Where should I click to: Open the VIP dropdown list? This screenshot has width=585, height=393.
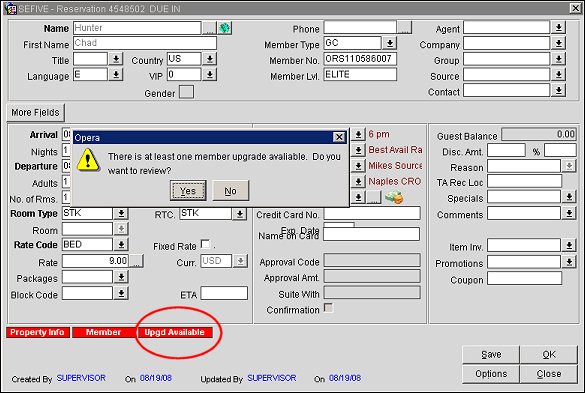coord(210,75)
